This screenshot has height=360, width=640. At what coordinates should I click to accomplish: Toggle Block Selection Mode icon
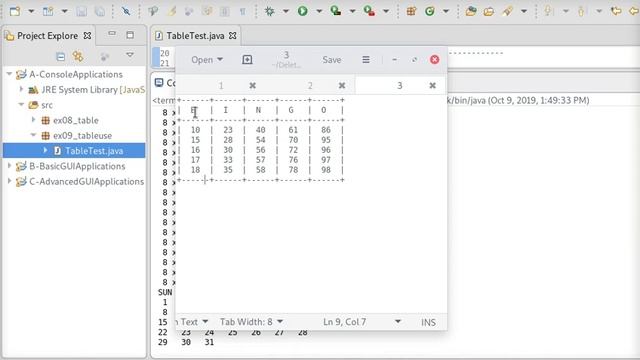point(224,11)
